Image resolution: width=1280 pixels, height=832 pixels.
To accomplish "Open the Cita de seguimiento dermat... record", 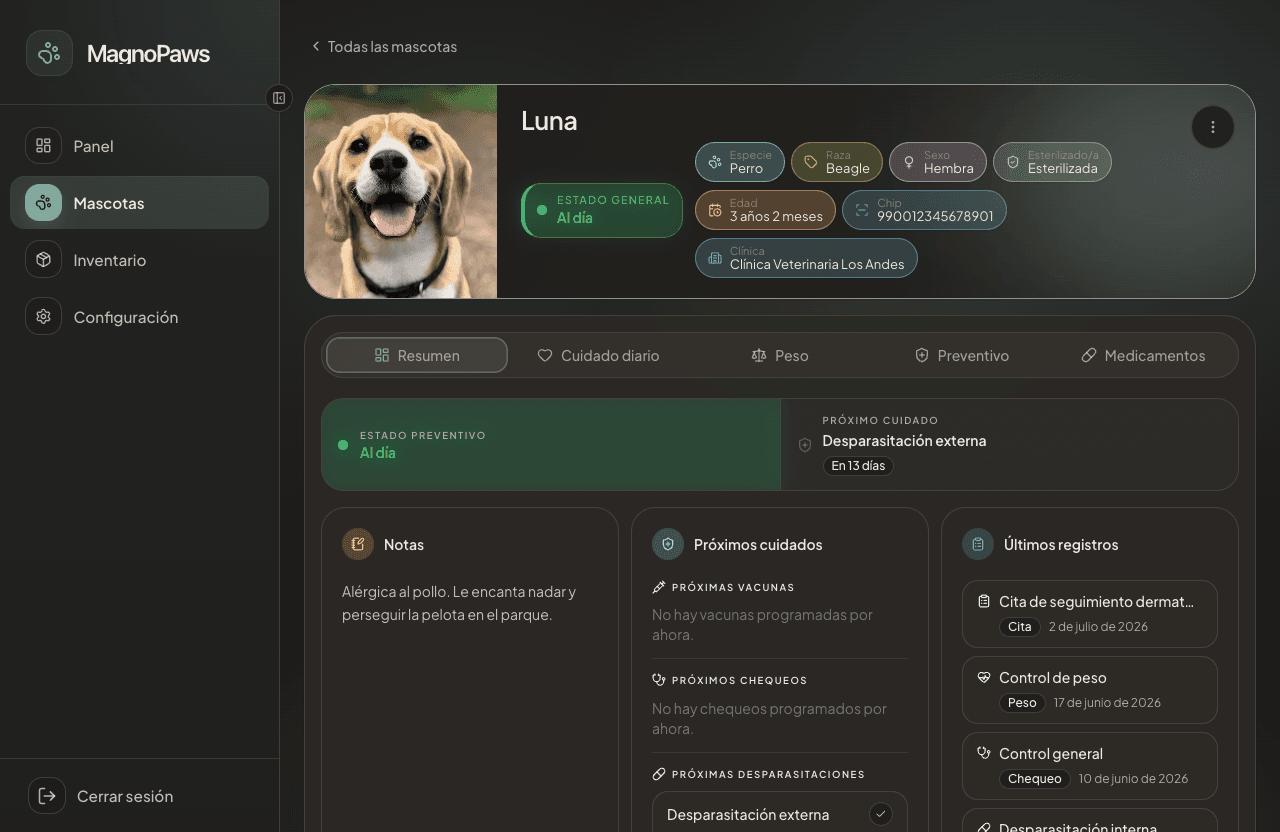I will (x=1090, y=614).
